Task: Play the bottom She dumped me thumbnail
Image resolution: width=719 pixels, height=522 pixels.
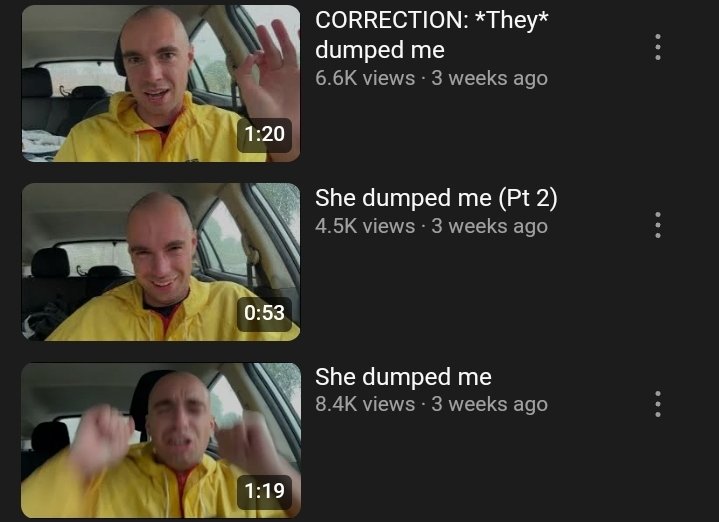Action: (x=161, y=440)
